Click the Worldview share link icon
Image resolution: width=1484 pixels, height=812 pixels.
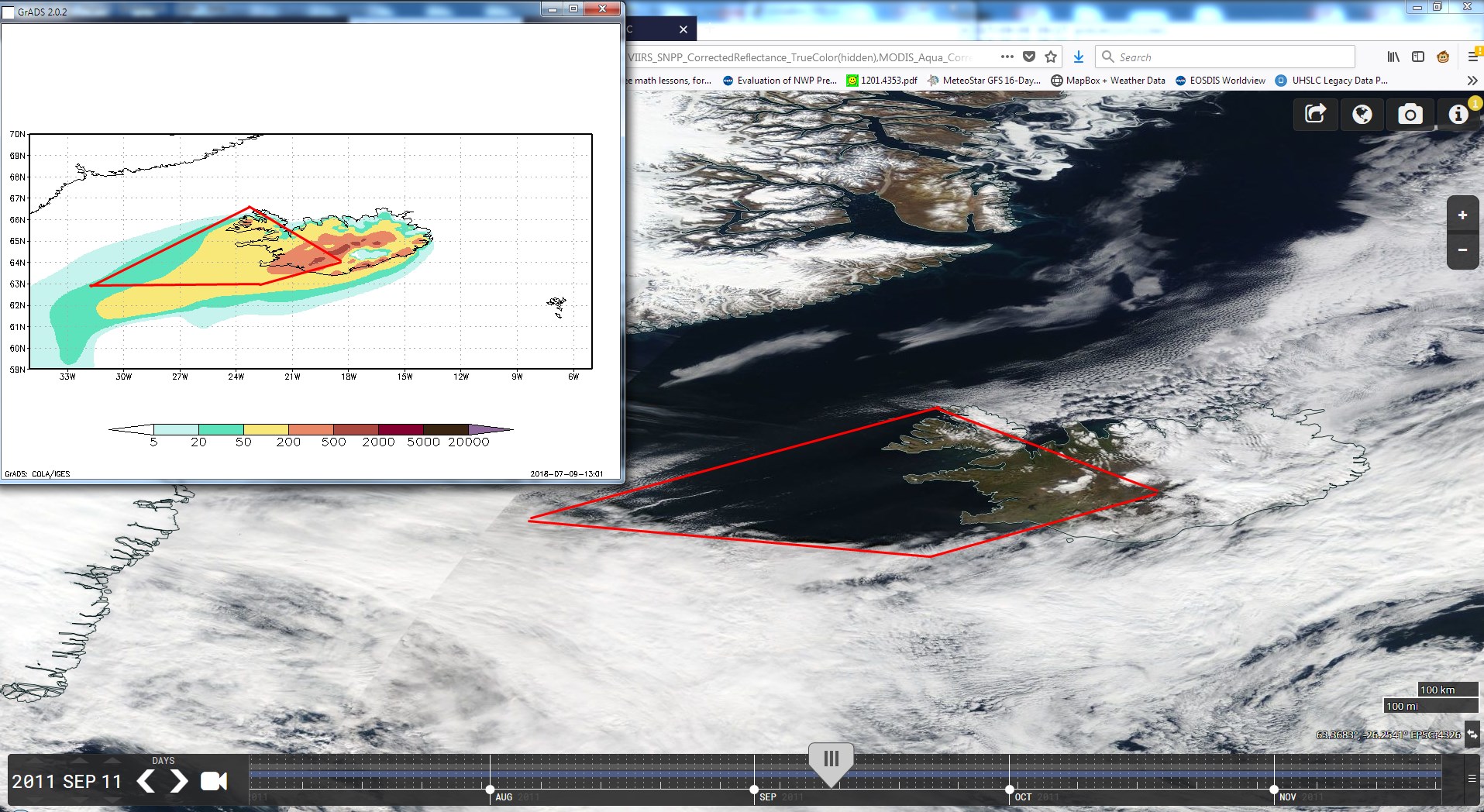coord(1315,115)
